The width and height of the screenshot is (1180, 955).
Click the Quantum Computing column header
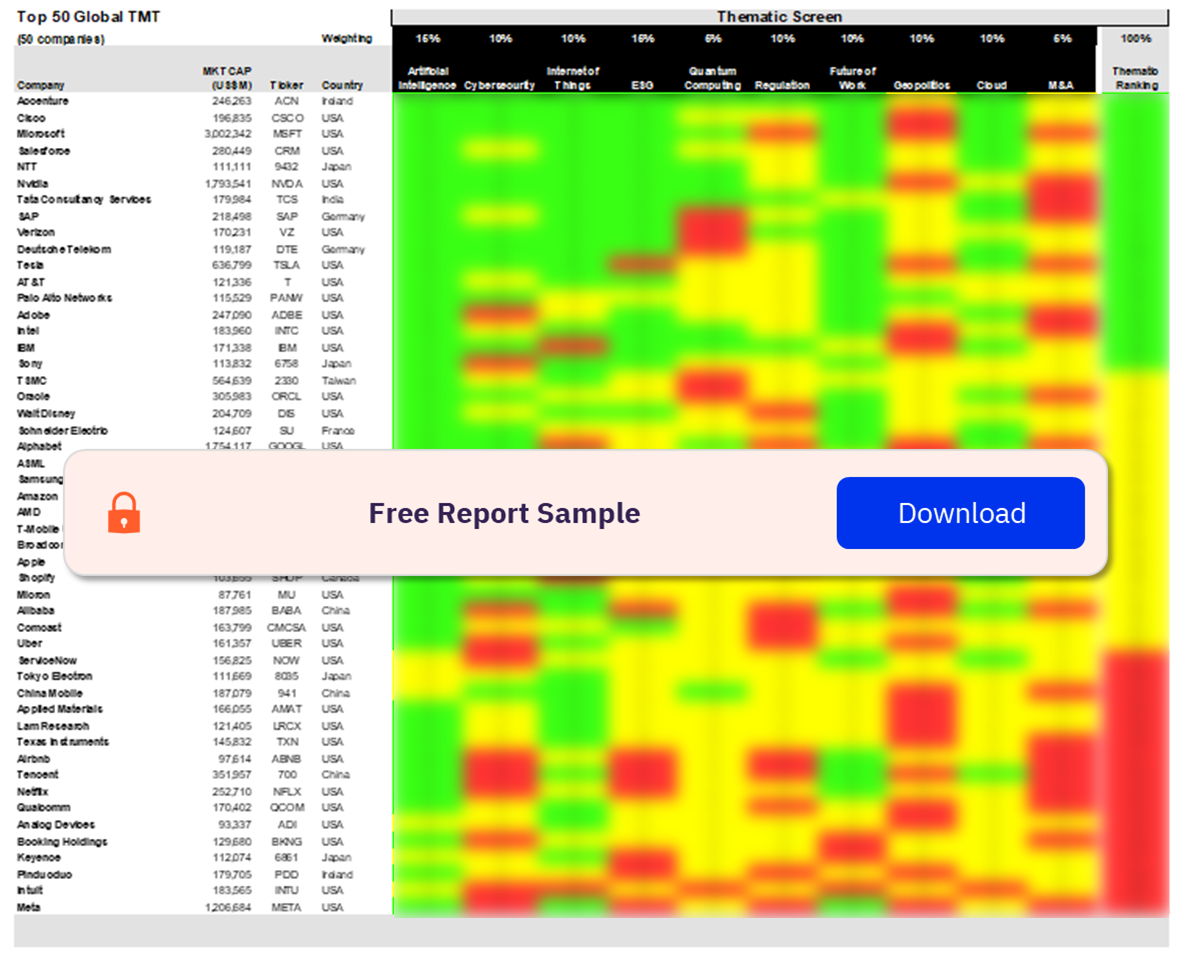pos(713,78)
